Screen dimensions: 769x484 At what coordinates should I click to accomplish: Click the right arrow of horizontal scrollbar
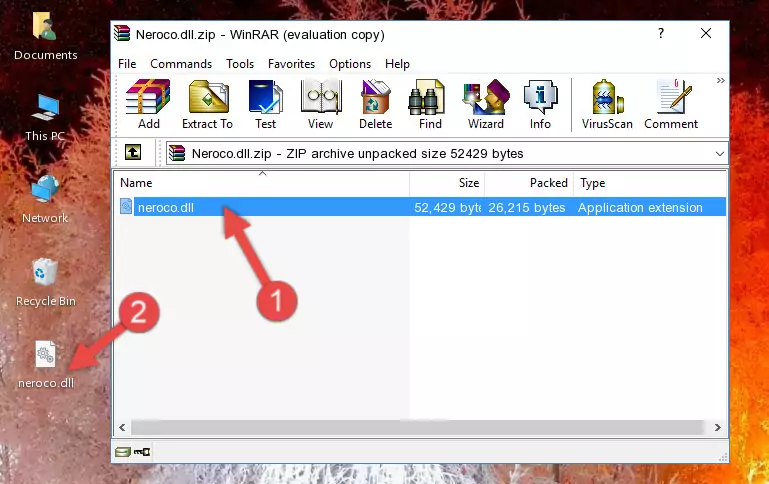click(717, 427)
